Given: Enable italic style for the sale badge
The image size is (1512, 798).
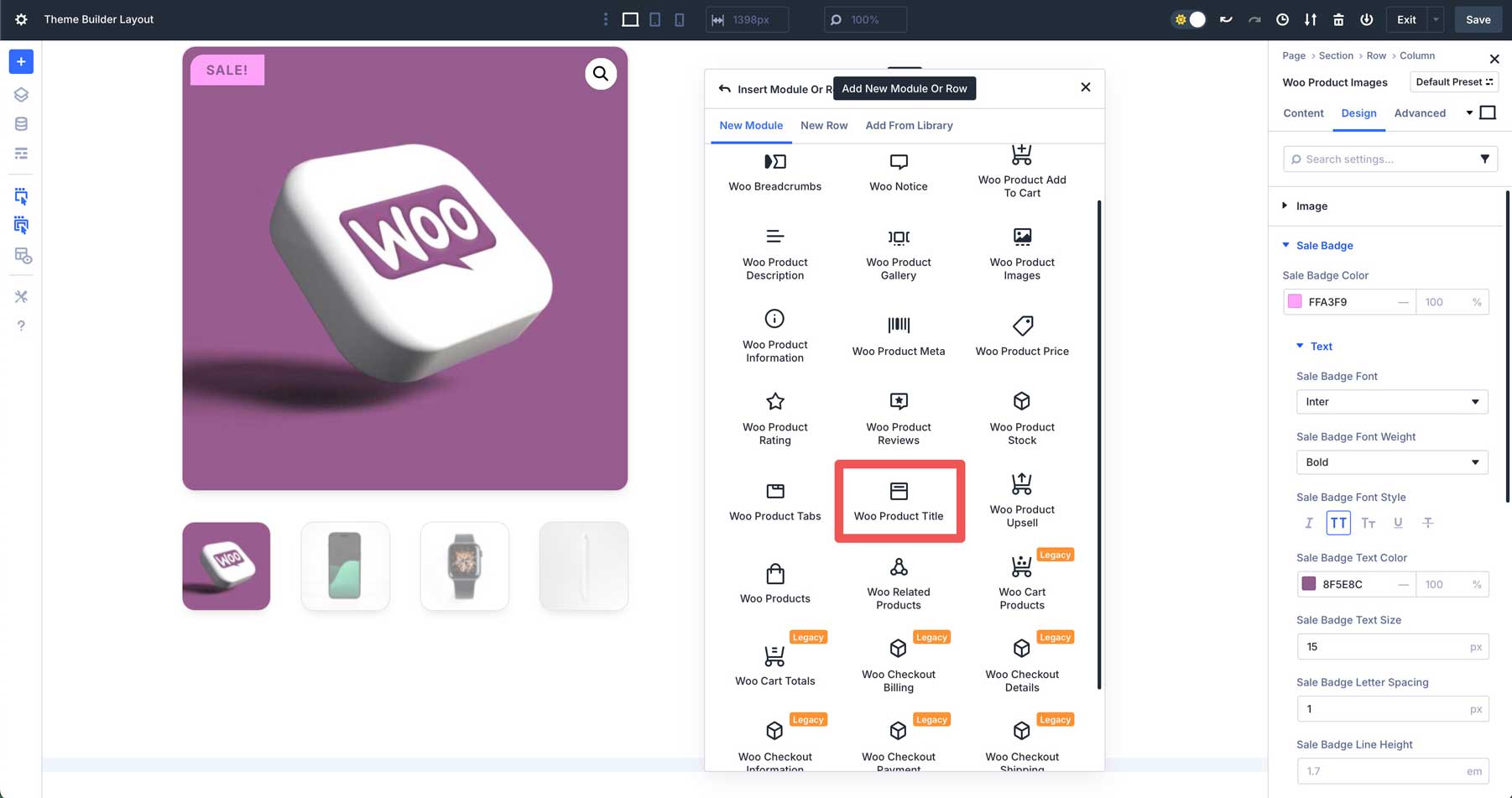Looking at the screenshot, I should (1309, 522).
